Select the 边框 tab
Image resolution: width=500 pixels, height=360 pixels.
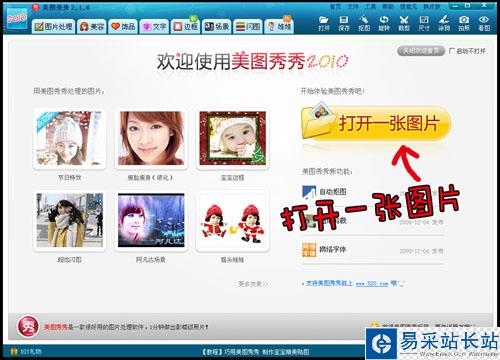click(185, 26)
